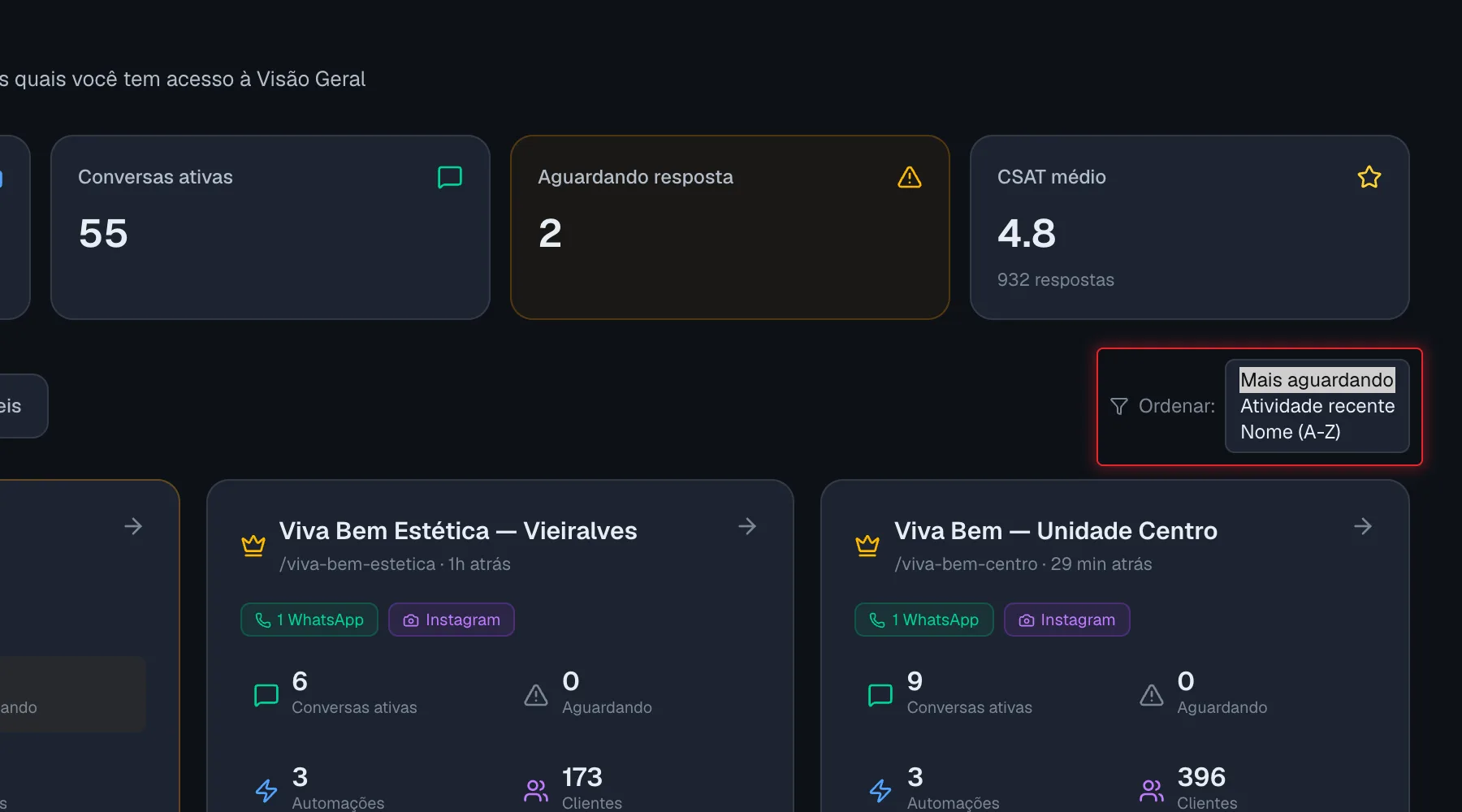Click the 932 respostas text

1056,279
